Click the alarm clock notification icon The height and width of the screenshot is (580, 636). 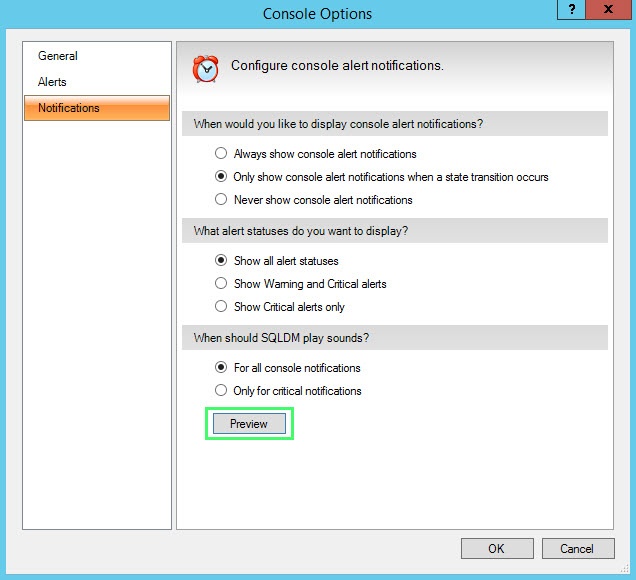206,67
